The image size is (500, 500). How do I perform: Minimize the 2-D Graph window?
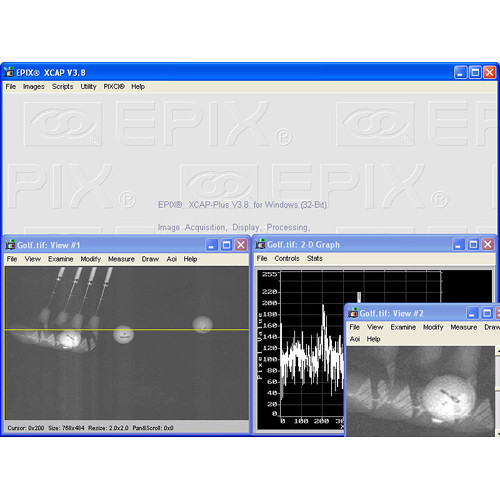[458, 244]
